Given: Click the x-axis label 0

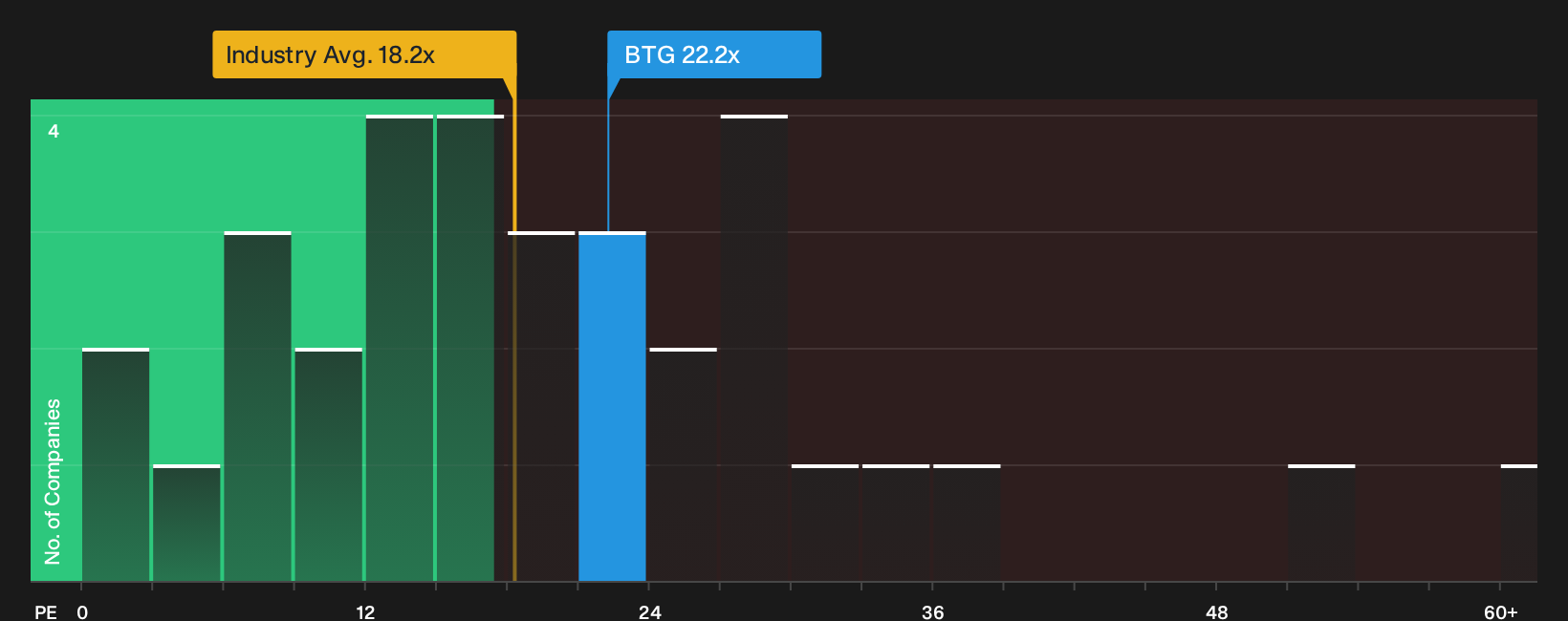Looking at the screenshot, I should coord(82,611).
